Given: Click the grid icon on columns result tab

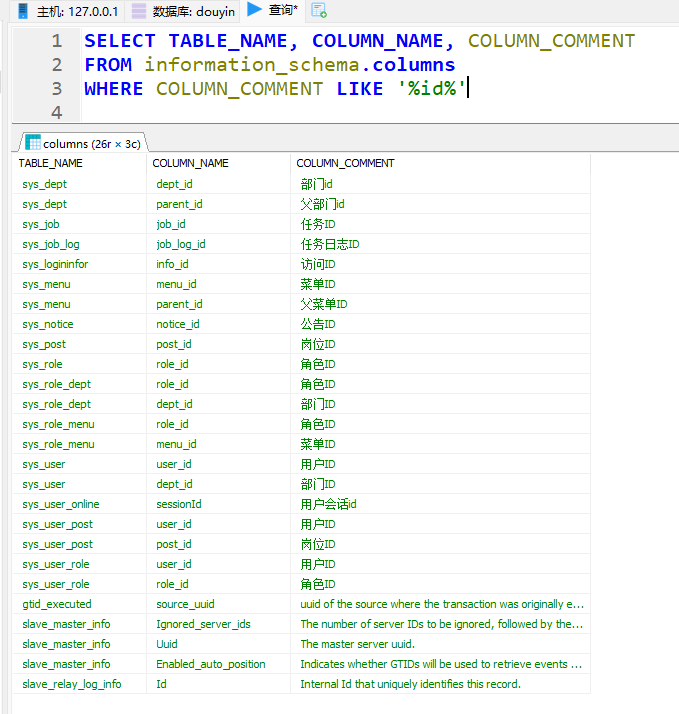Looking at the screenshot, I should pos(33,143).
